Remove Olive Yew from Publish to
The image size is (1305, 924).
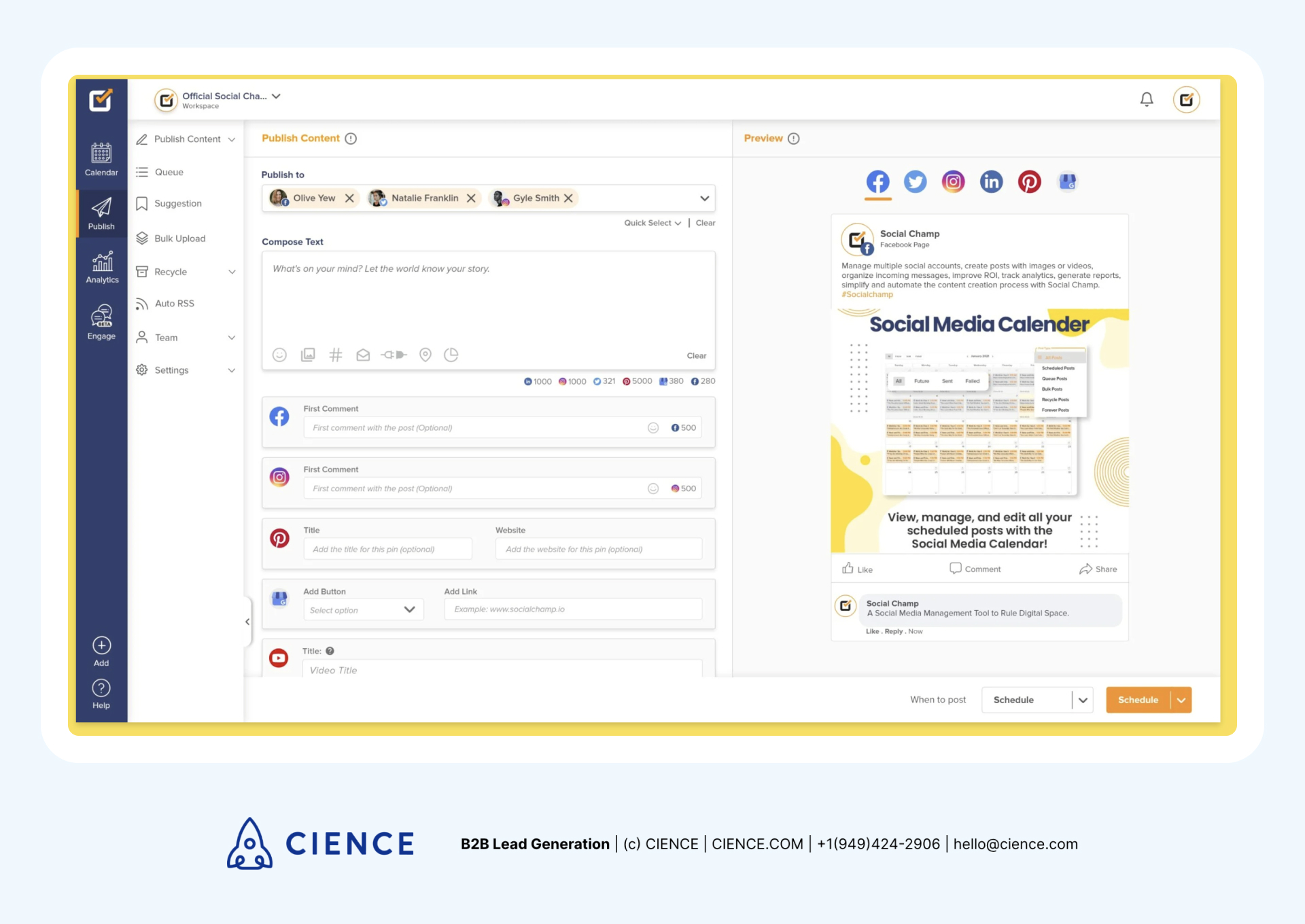click(349, 198)
